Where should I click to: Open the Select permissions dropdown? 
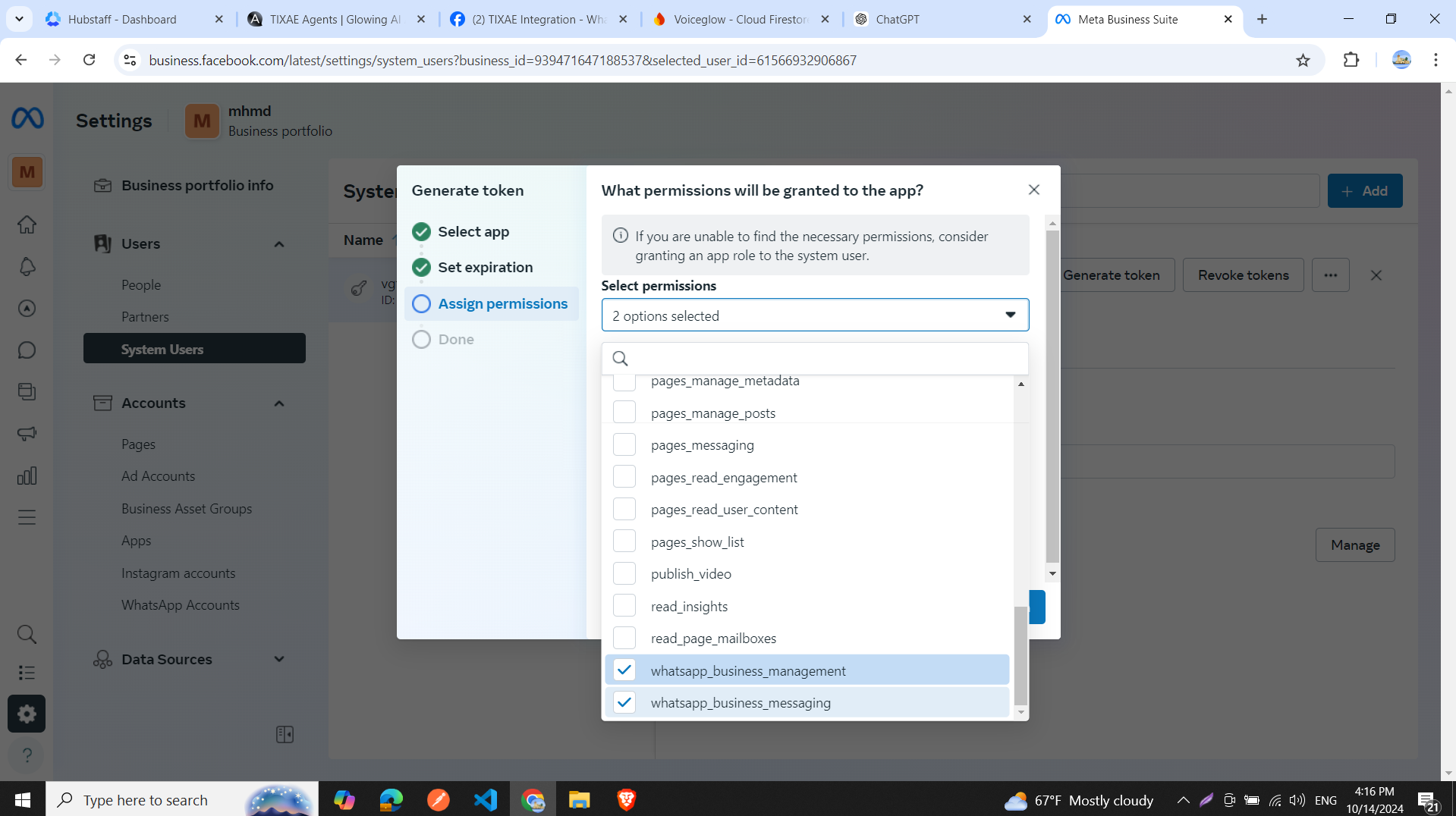(x=814, y=315)
